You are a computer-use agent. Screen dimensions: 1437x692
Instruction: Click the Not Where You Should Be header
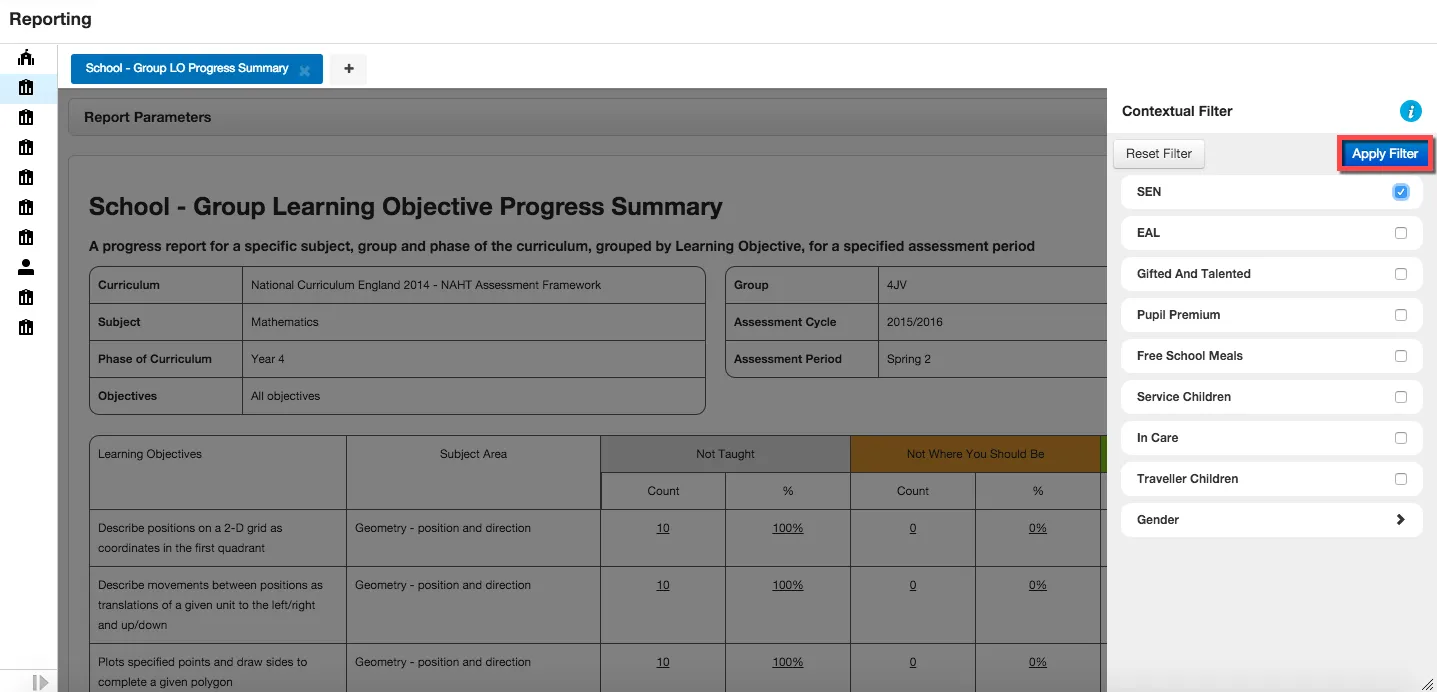click(975, 454)
